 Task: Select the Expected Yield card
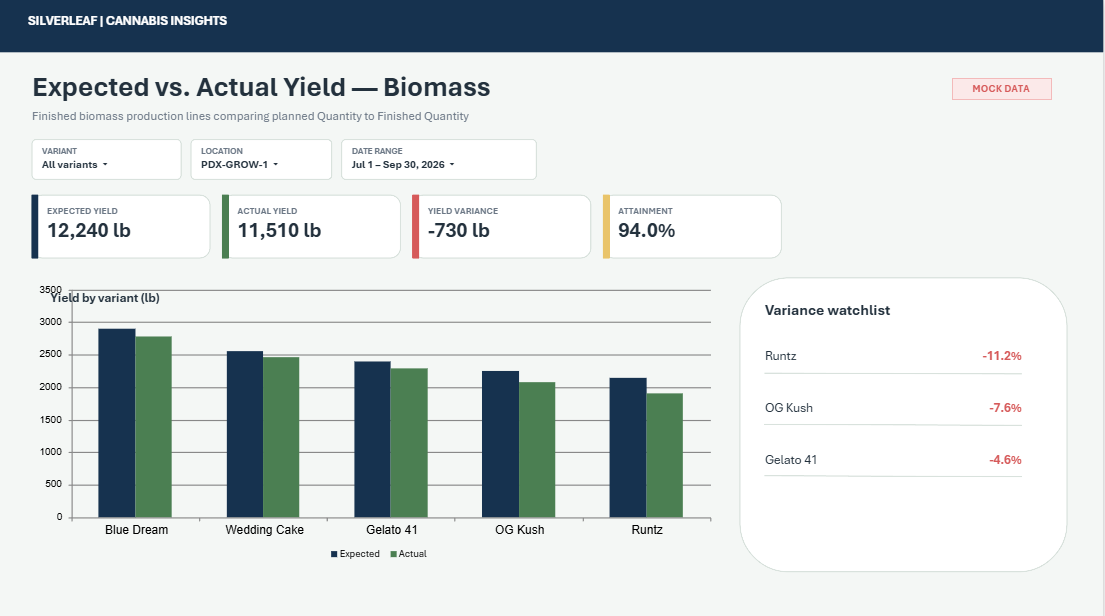tap(121, 227)
